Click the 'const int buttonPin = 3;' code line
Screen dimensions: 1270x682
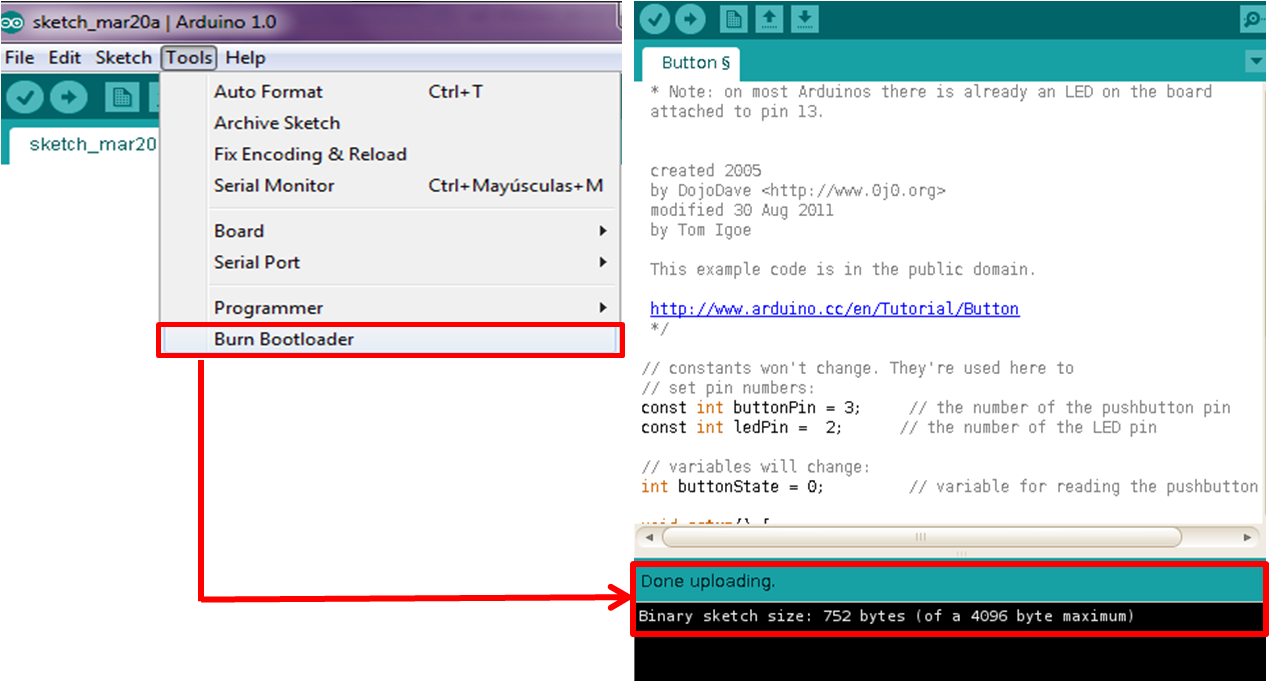click(936, 408)
